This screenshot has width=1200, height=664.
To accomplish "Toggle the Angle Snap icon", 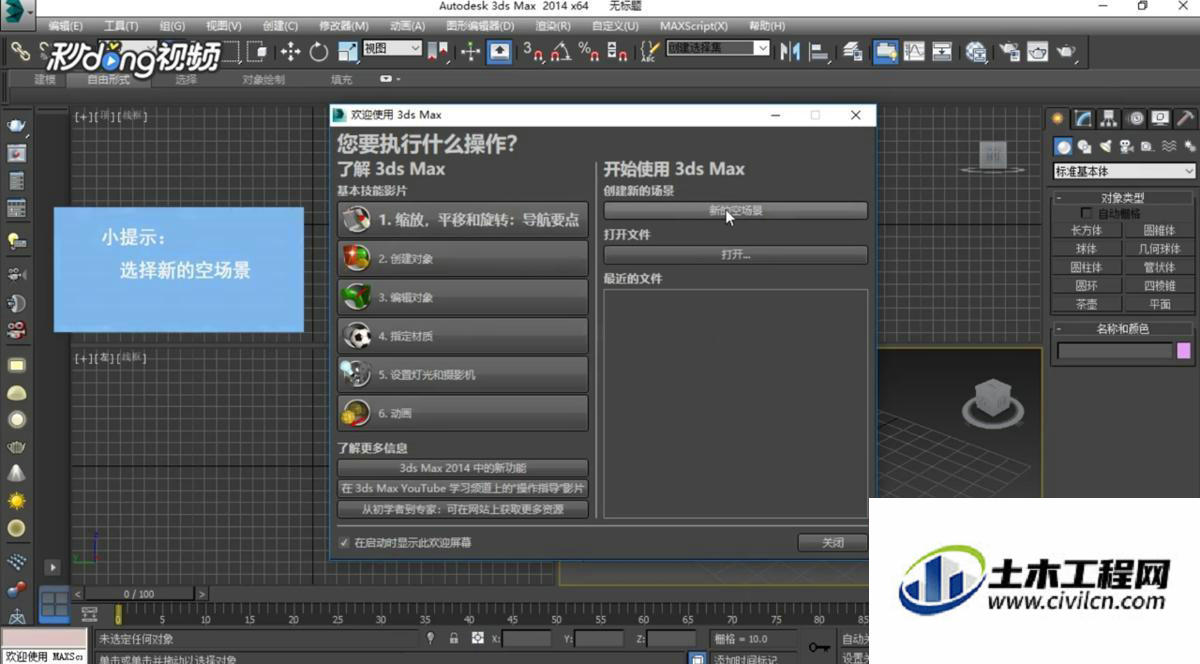I will point(561,51).
